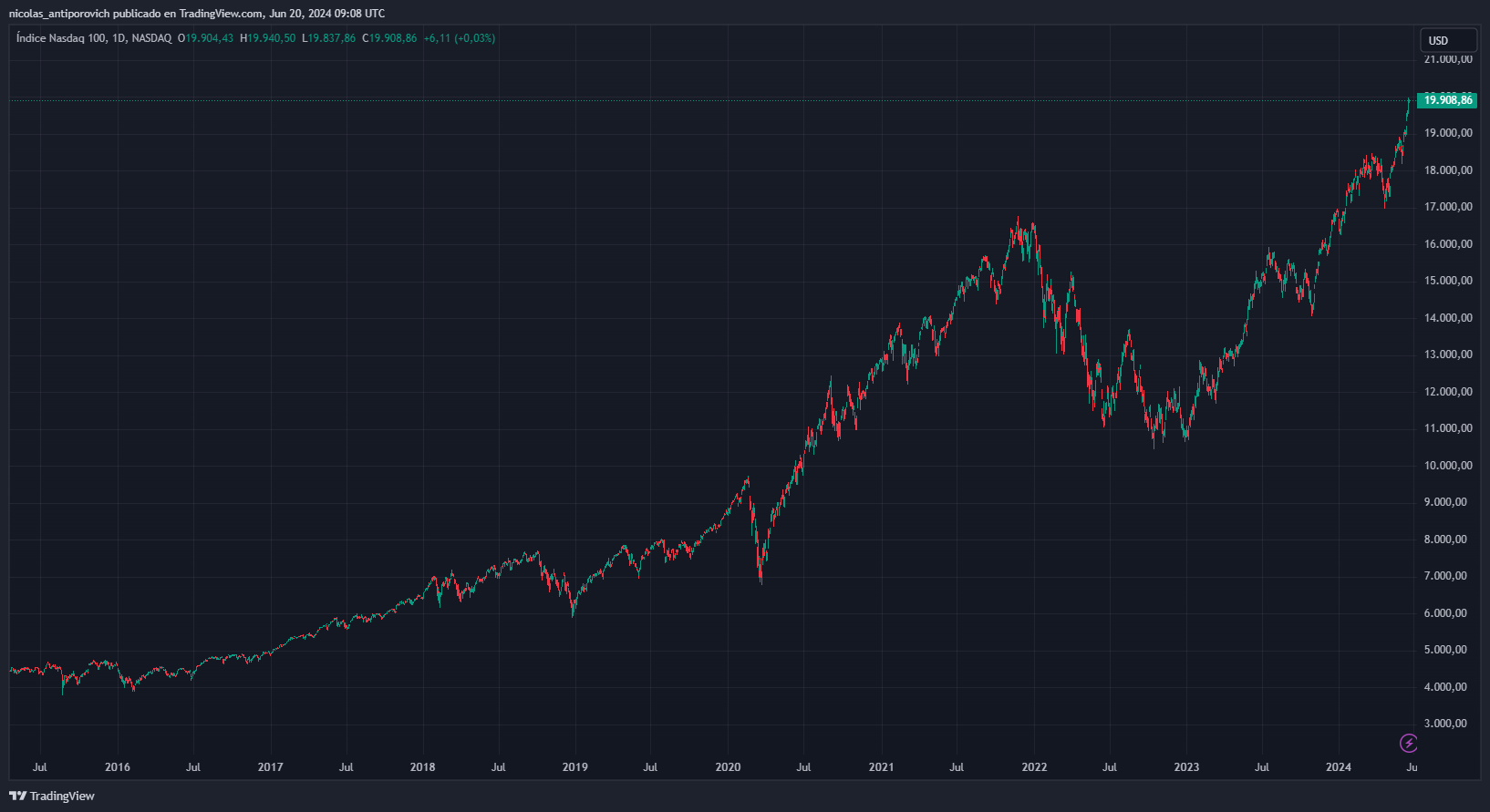This screenshot has width=1490, height=812.
Task: Click the 10.000,00 price axis label
Action: coord(1448,466)
